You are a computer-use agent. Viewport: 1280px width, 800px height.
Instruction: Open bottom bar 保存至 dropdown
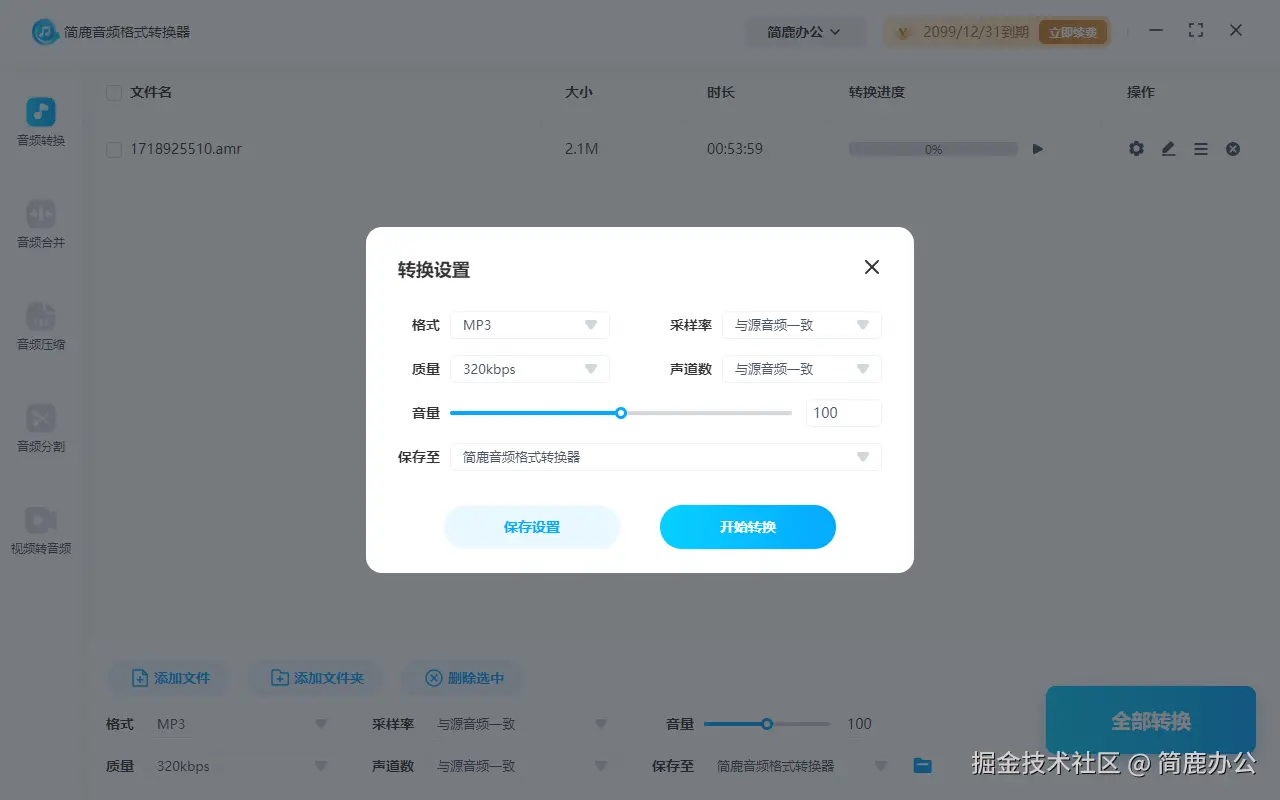(x=802, y=766)
